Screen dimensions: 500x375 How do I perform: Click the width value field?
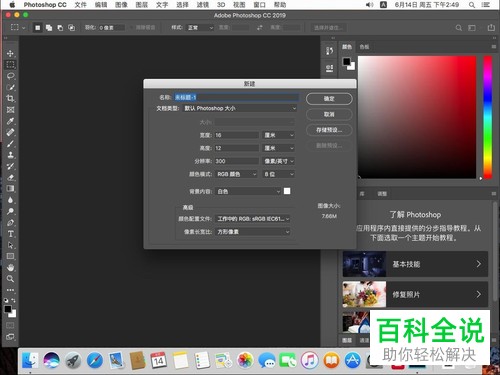point(237,135)
